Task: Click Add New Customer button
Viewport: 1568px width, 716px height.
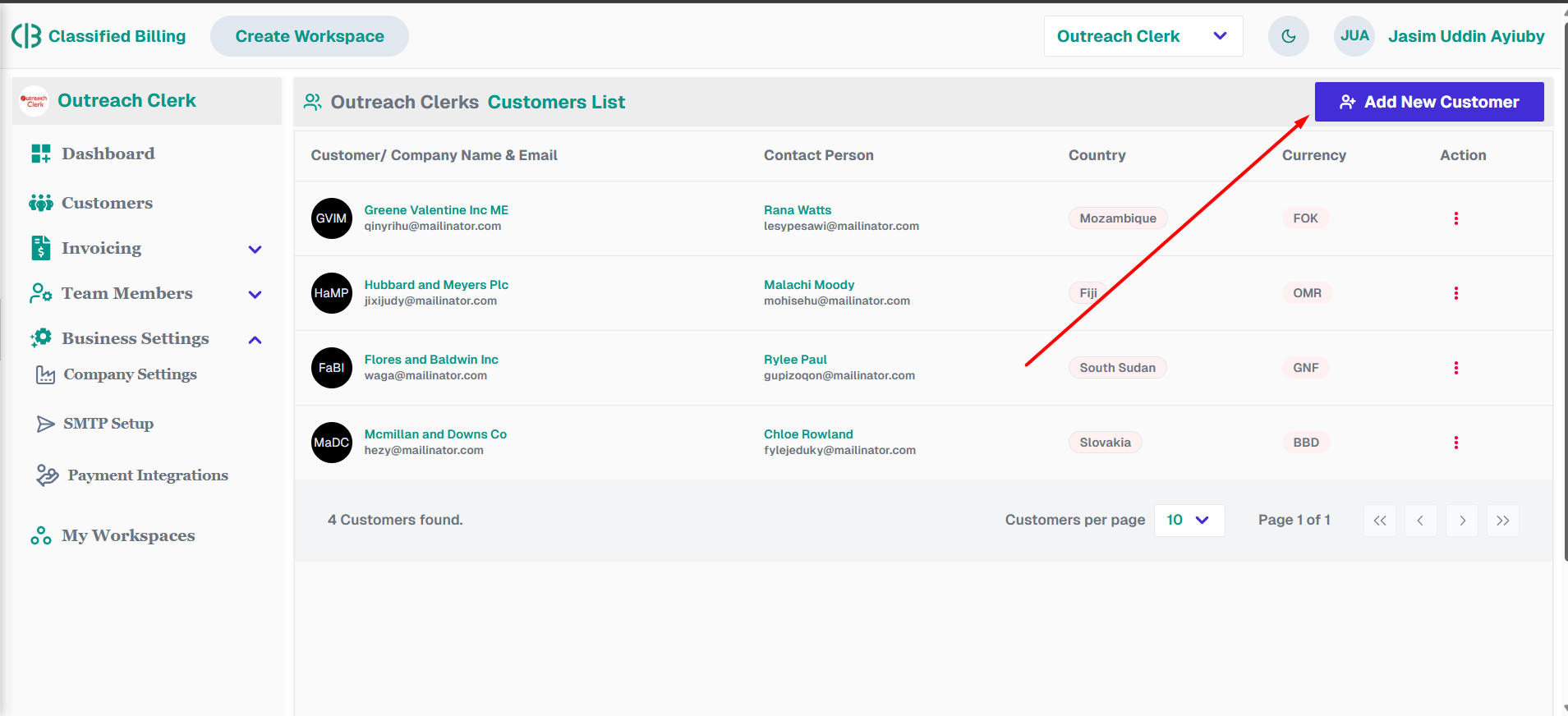Action: pos(1428,102)
